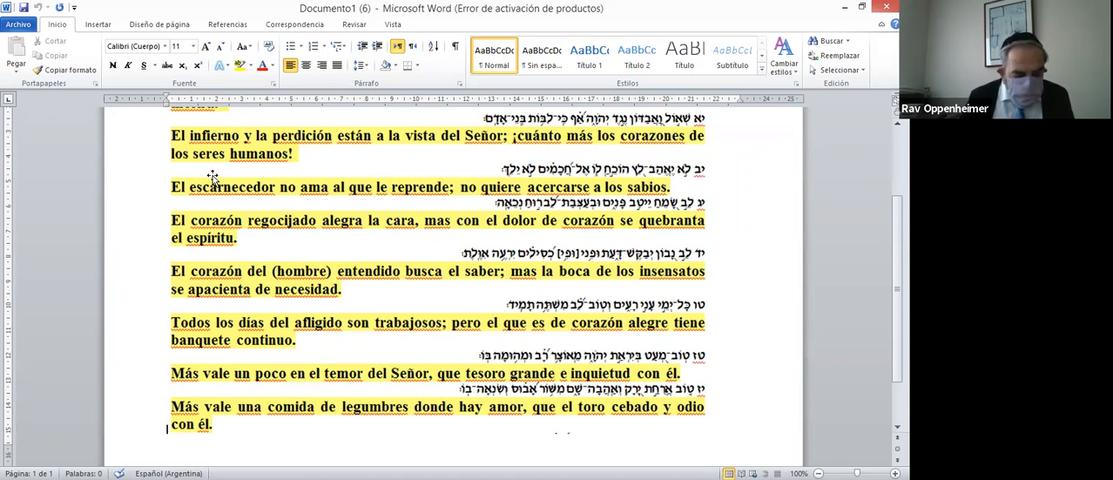Switch to the Referencias tab

228,24
